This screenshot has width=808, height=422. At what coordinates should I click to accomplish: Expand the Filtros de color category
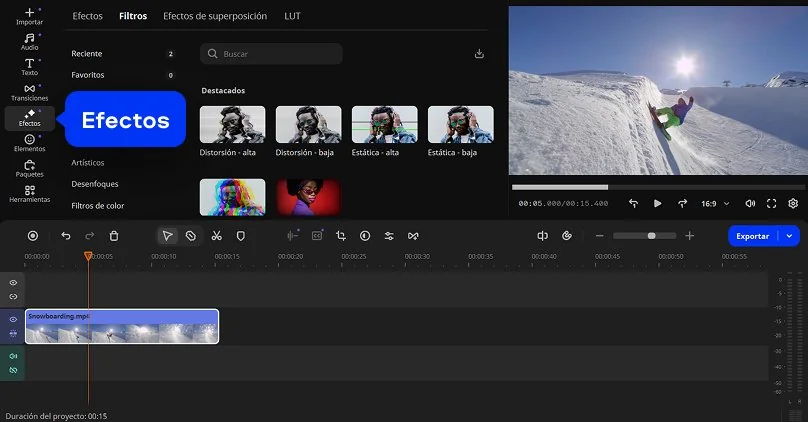point(97,206)
